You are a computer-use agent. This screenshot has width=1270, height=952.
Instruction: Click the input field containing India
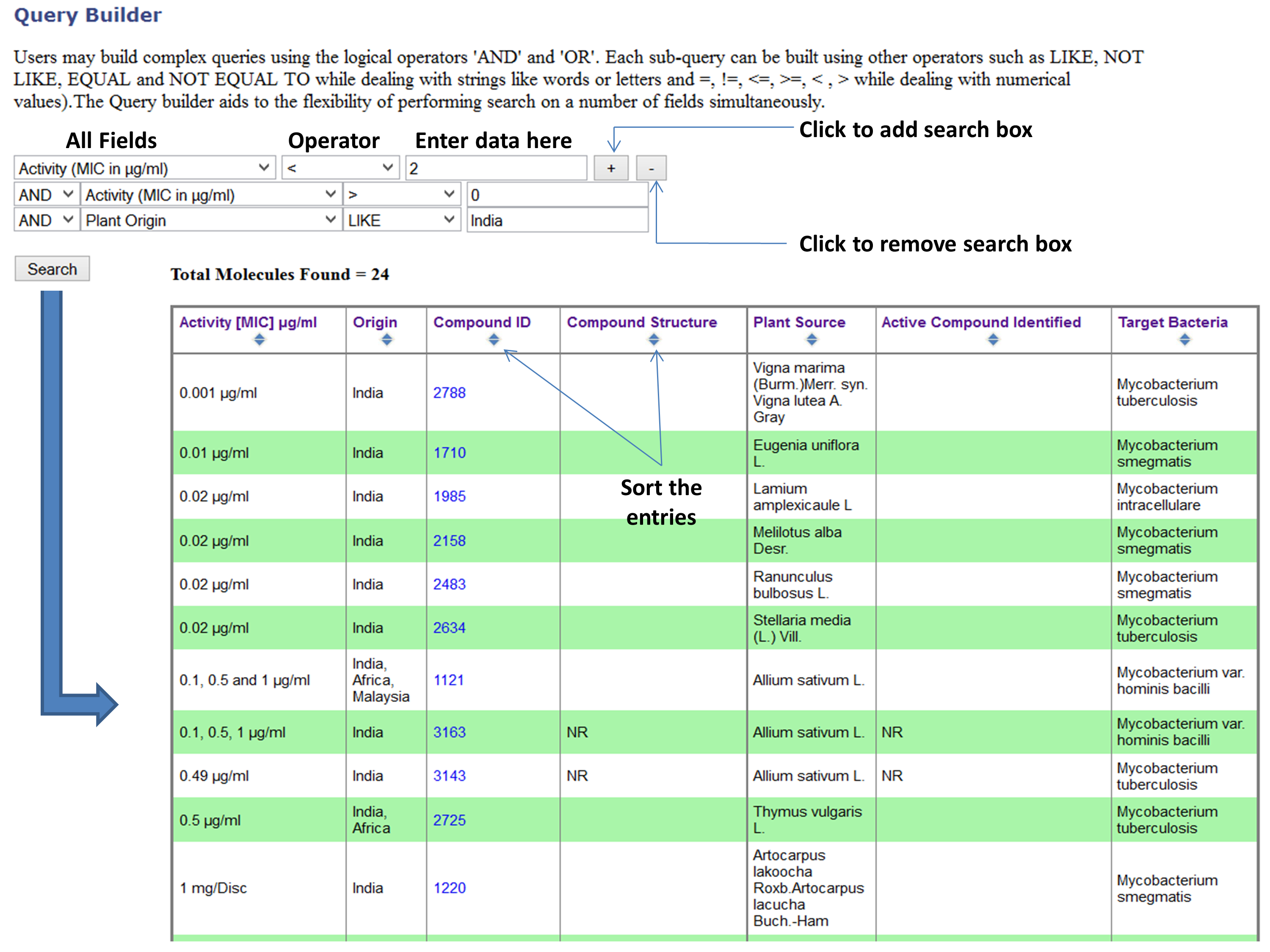[x=557, y=220]
